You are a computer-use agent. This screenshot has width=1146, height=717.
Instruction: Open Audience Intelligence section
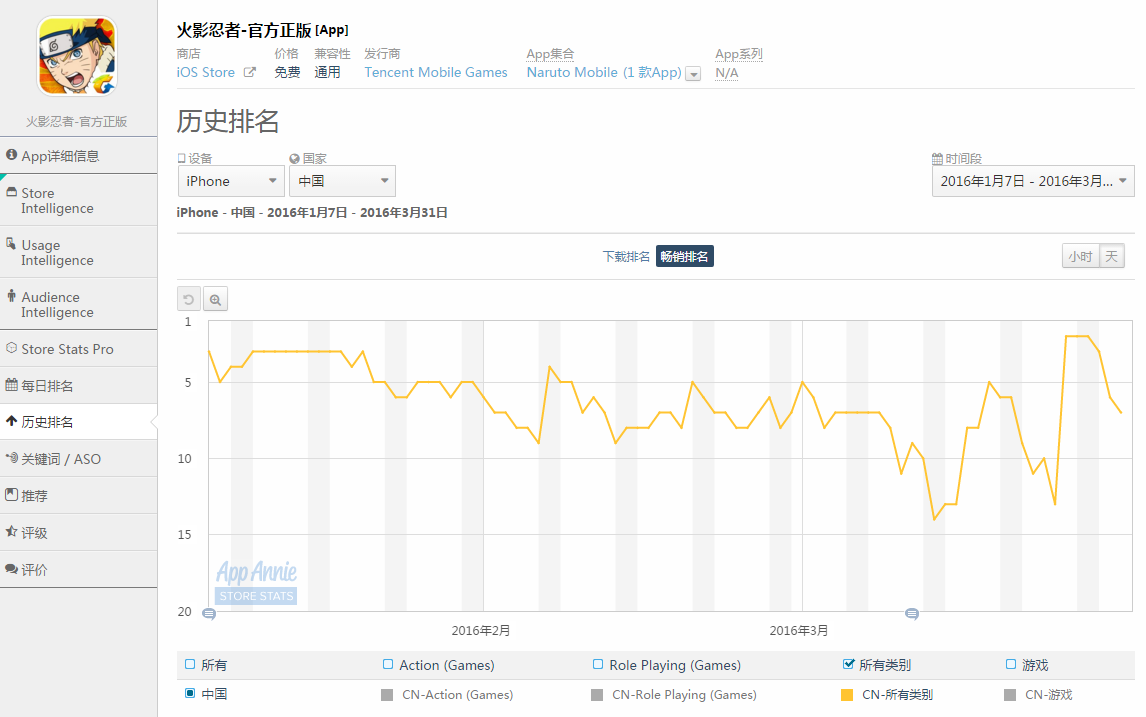(x=78, y=304)
